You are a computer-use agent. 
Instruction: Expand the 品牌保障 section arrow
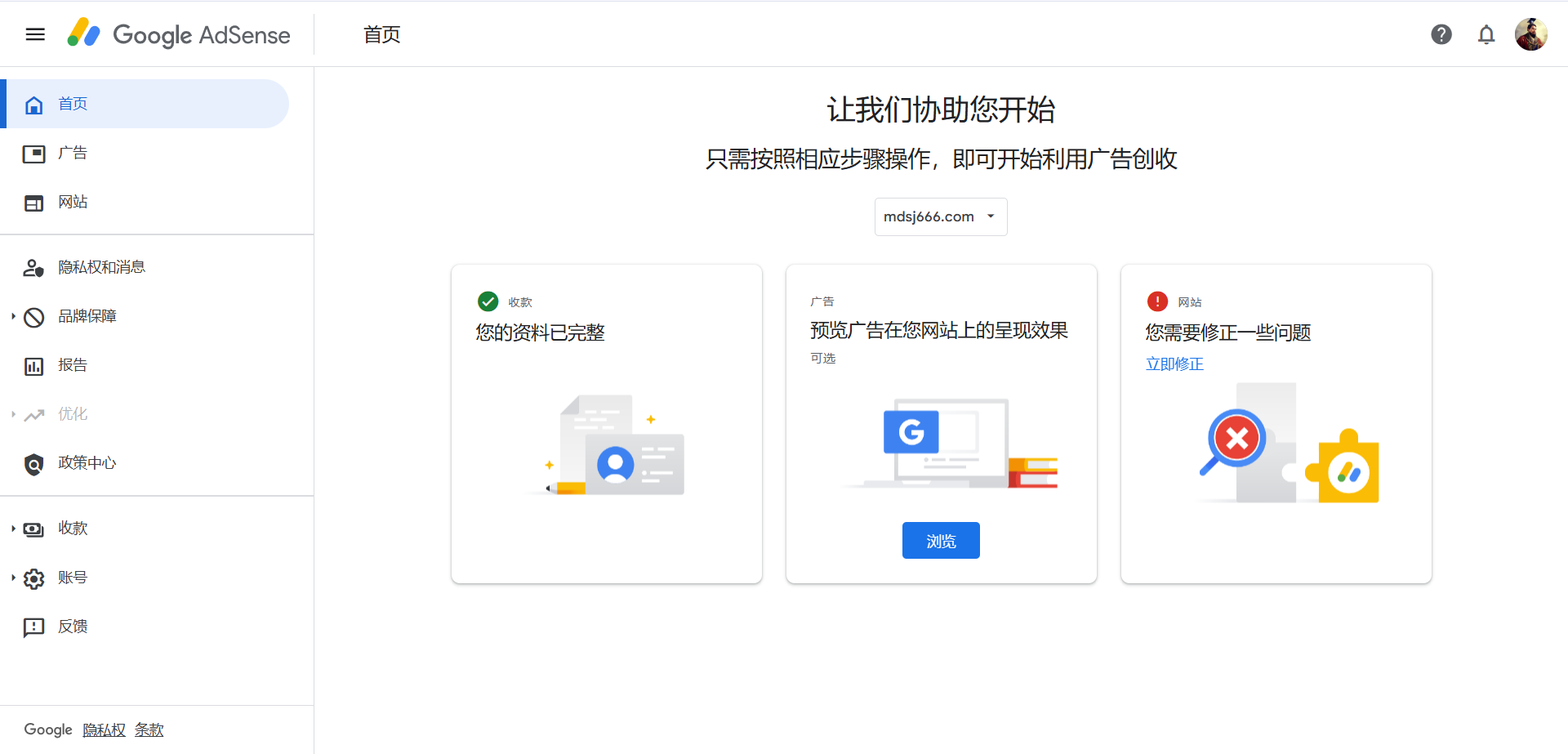coord(13,316)
